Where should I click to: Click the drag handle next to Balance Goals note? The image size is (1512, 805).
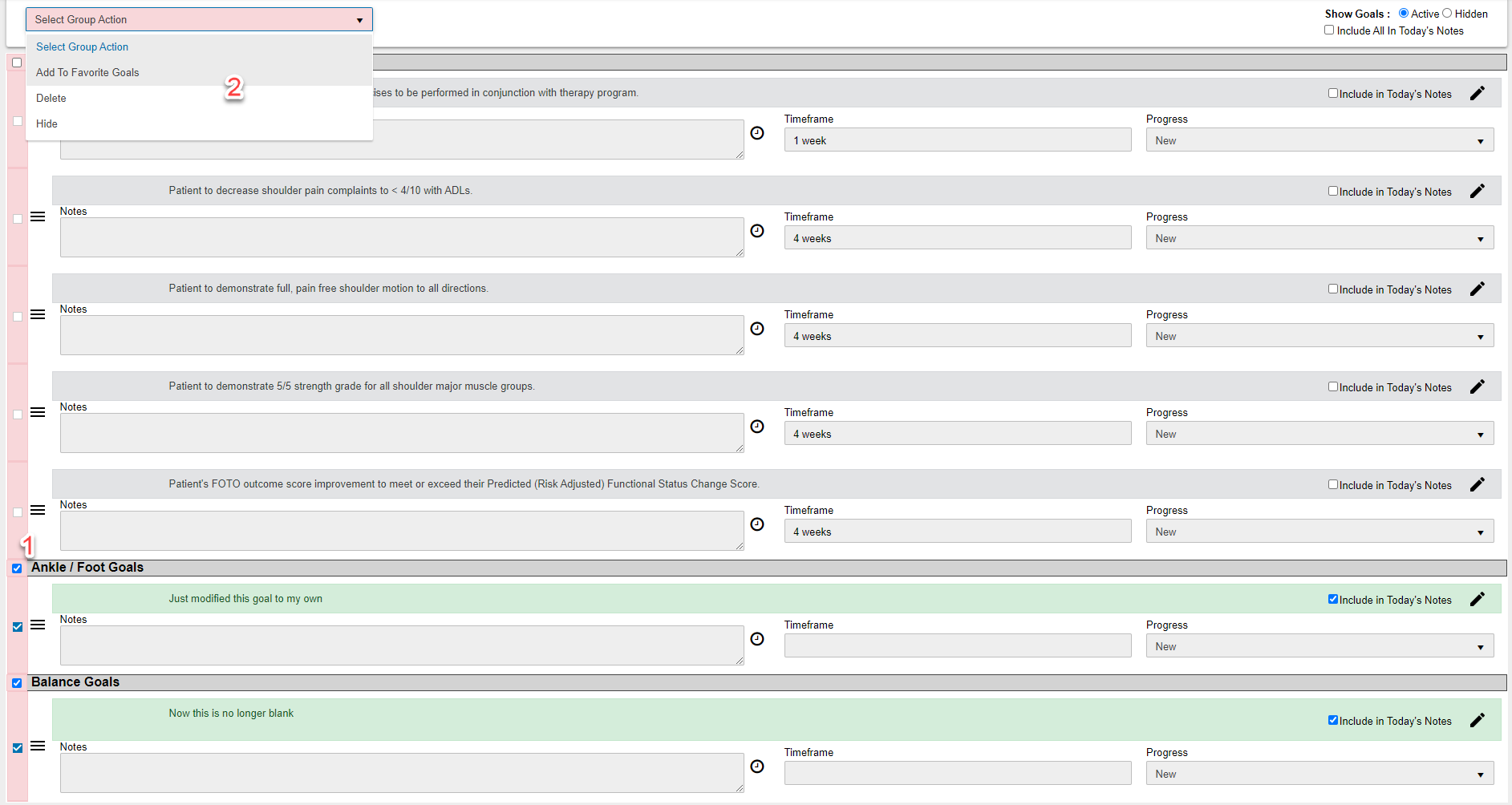(x=38, y=746)
